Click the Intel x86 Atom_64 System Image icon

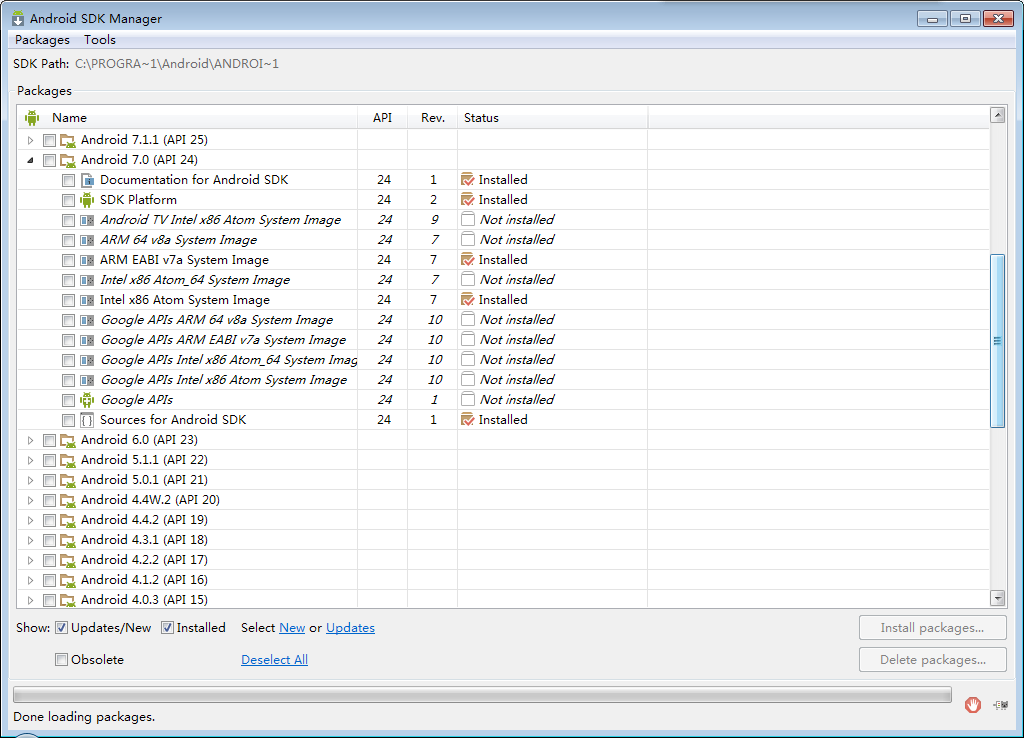[87, 281]
